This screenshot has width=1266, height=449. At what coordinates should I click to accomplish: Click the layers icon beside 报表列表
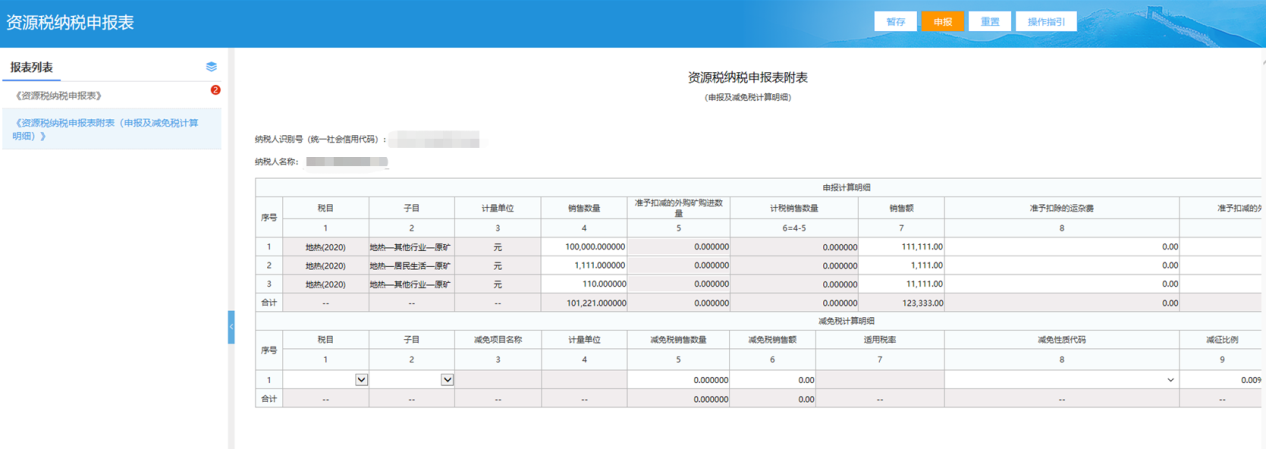pos(211,67)
